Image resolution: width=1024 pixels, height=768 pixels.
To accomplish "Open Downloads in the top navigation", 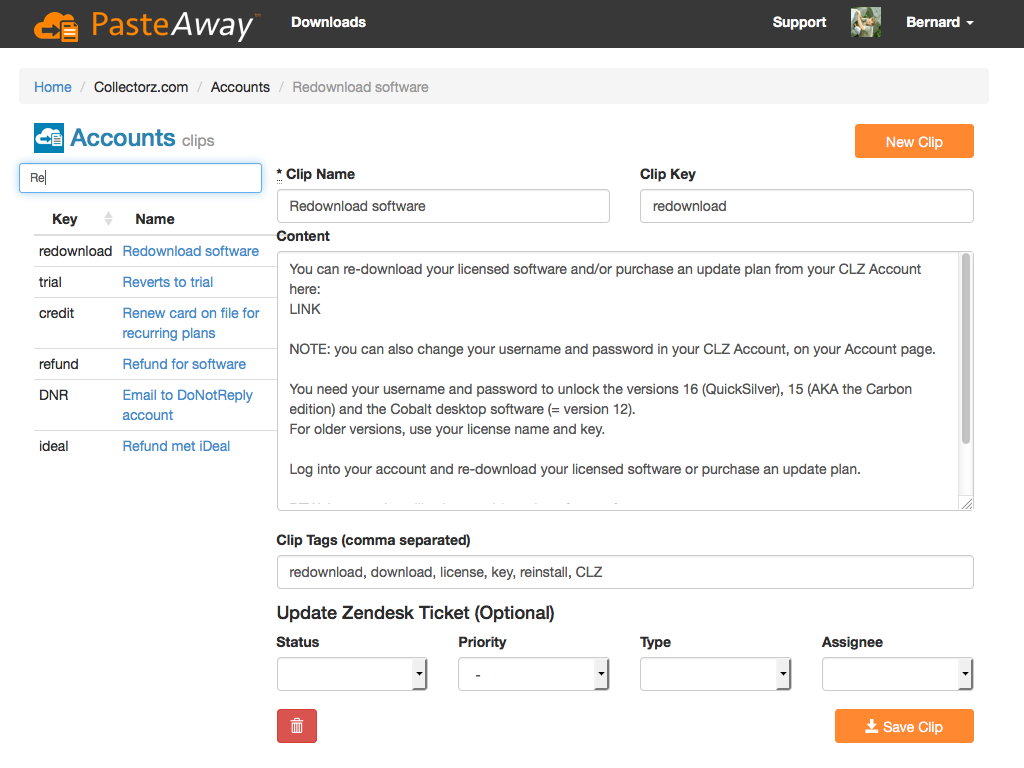I will 328,23.
